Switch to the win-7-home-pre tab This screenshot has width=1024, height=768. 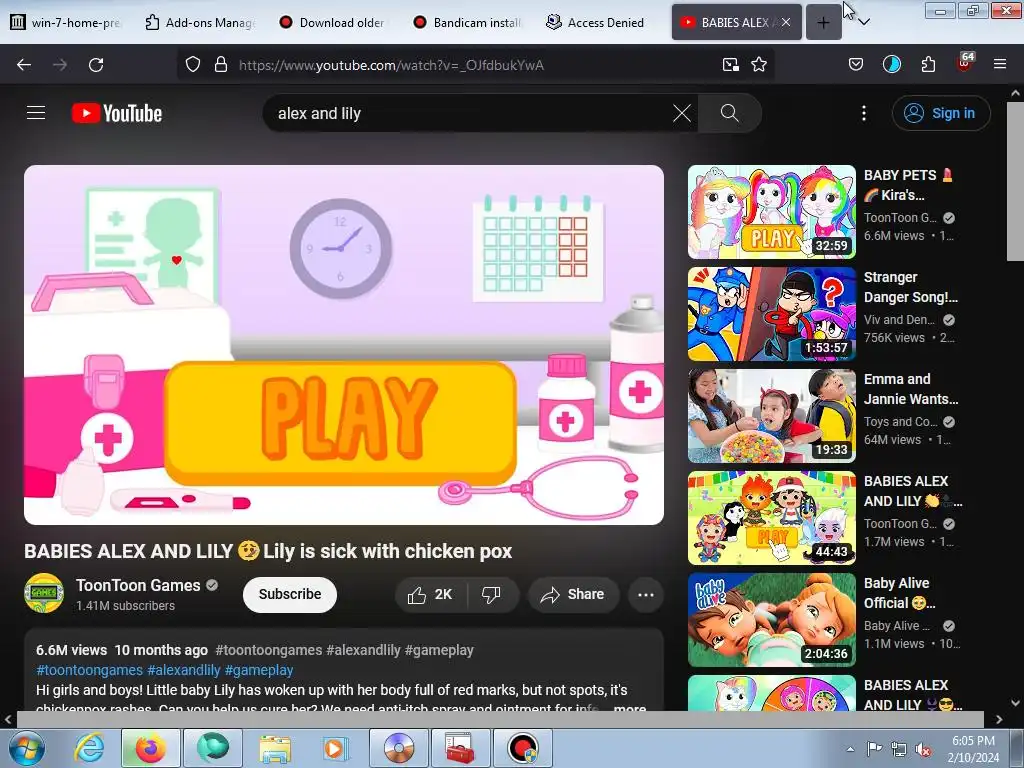(x=65, y=22)
